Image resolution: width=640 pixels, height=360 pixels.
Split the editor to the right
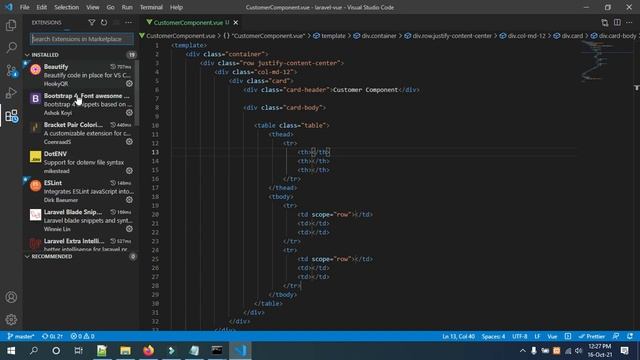(x=617, y=22)
